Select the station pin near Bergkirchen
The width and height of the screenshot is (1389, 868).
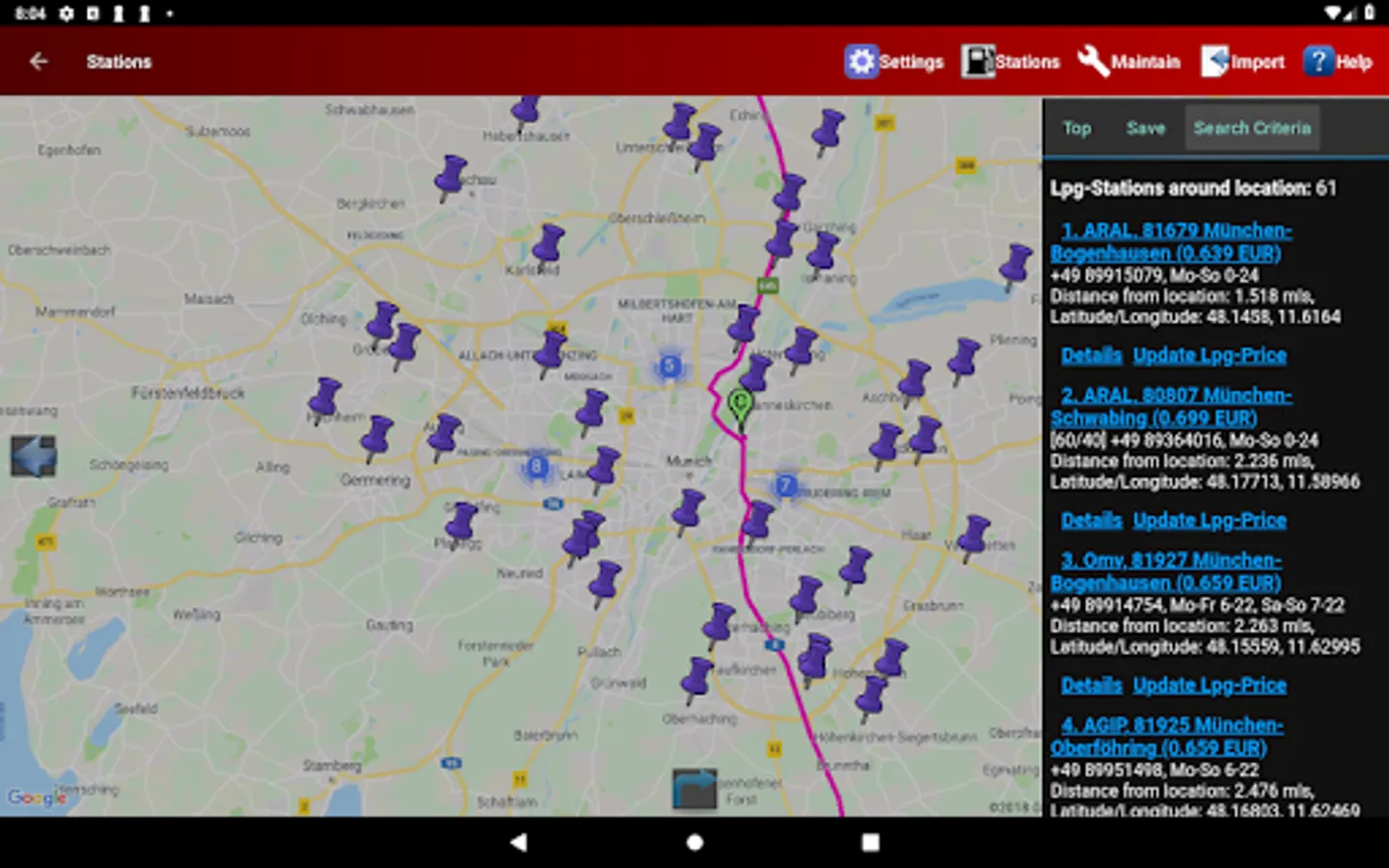tap(449, 180)
